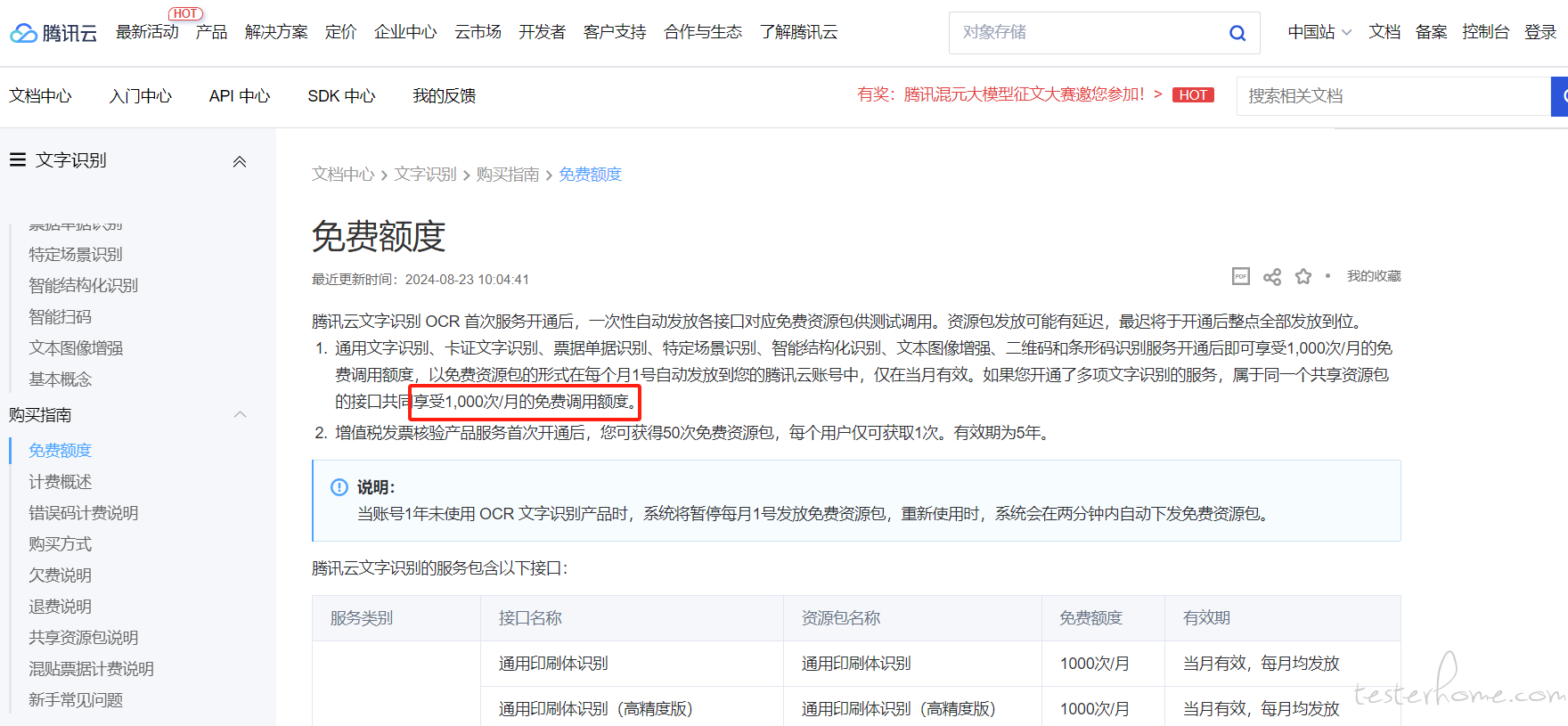Screen dimensions: 1568x726
Task: Open the 了解腾讯云 menu
Action: [x=798, y=32]
